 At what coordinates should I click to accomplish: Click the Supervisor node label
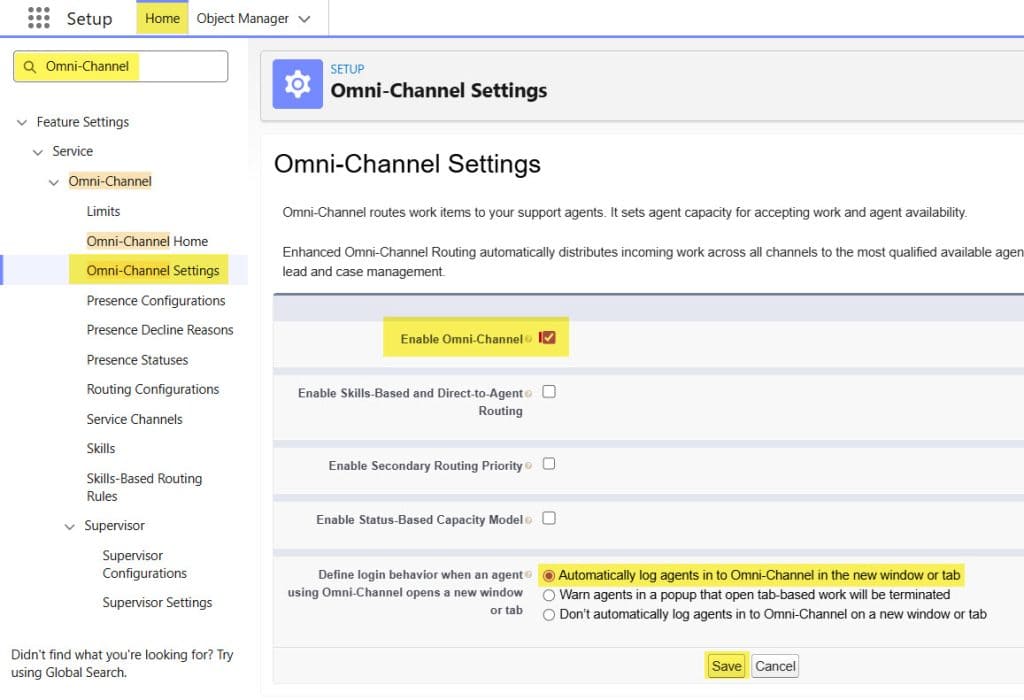tap(114, 526)
